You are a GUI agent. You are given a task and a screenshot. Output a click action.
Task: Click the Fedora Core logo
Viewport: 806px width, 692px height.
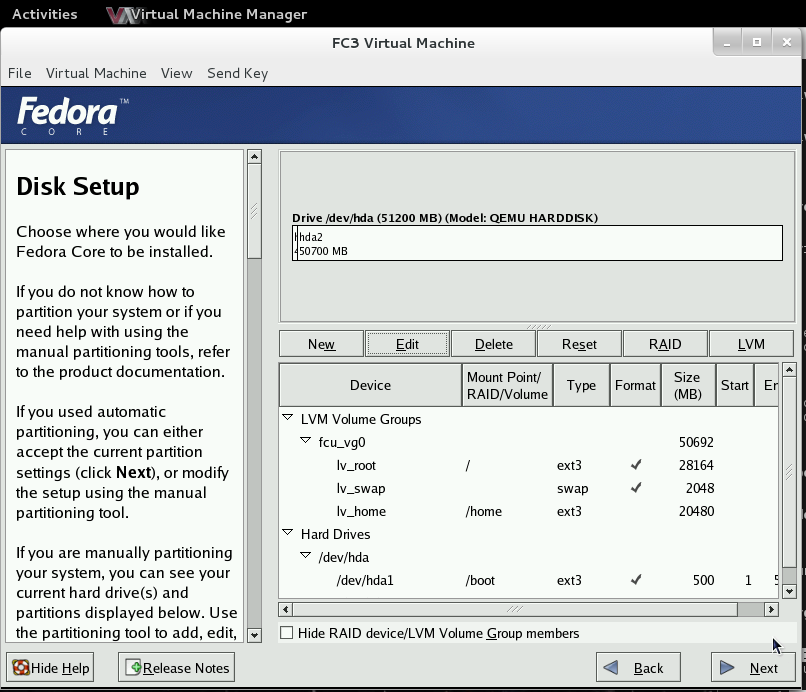72,115
